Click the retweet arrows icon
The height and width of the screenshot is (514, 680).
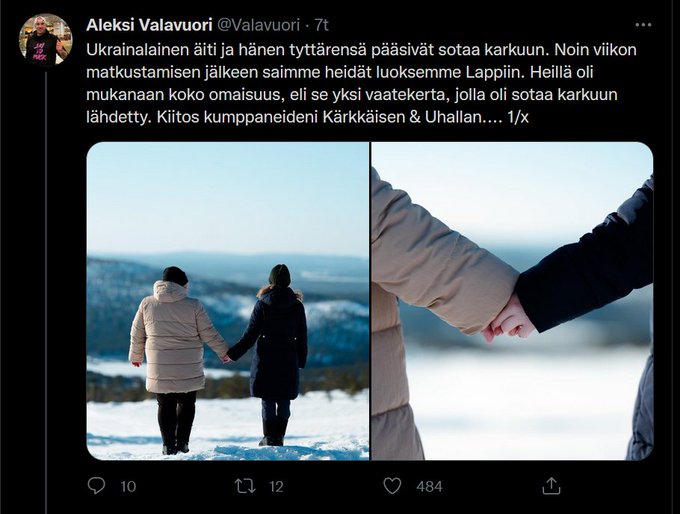[245, 486]
